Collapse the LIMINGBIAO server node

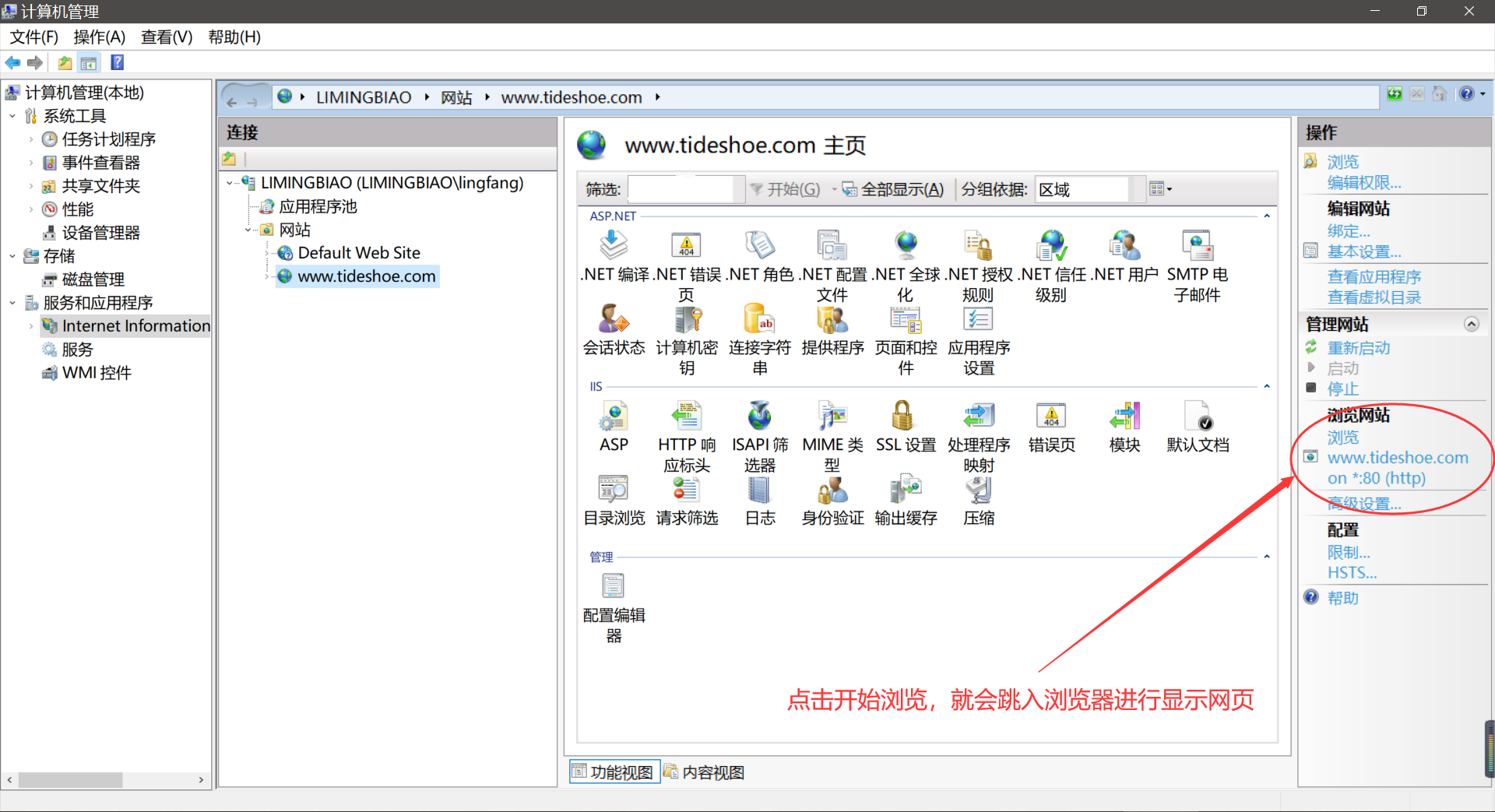[230, 183]
